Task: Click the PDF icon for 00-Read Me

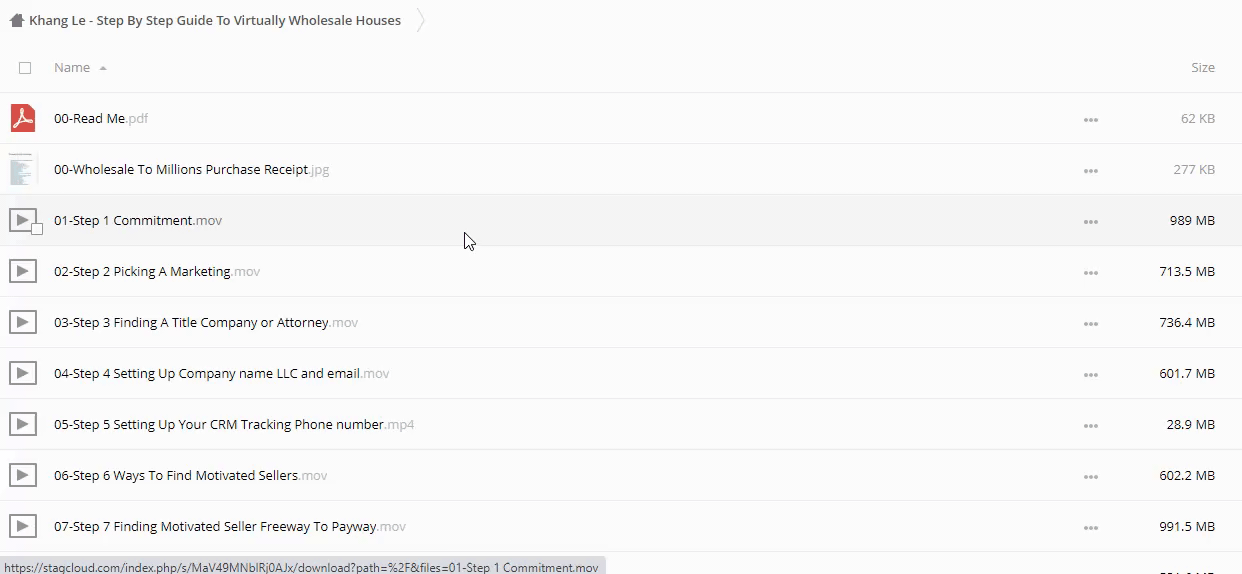Action: pyautogui.click(x=23, y=118)
